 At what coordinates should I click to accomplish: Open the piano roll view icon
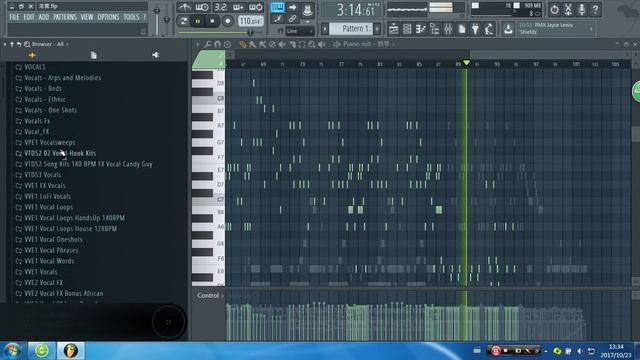pos(421,29)
